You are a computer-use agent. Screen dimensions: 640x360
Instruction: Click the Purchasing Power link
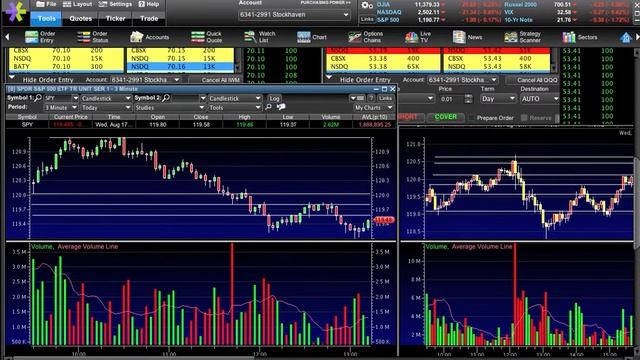coord(325,2)
